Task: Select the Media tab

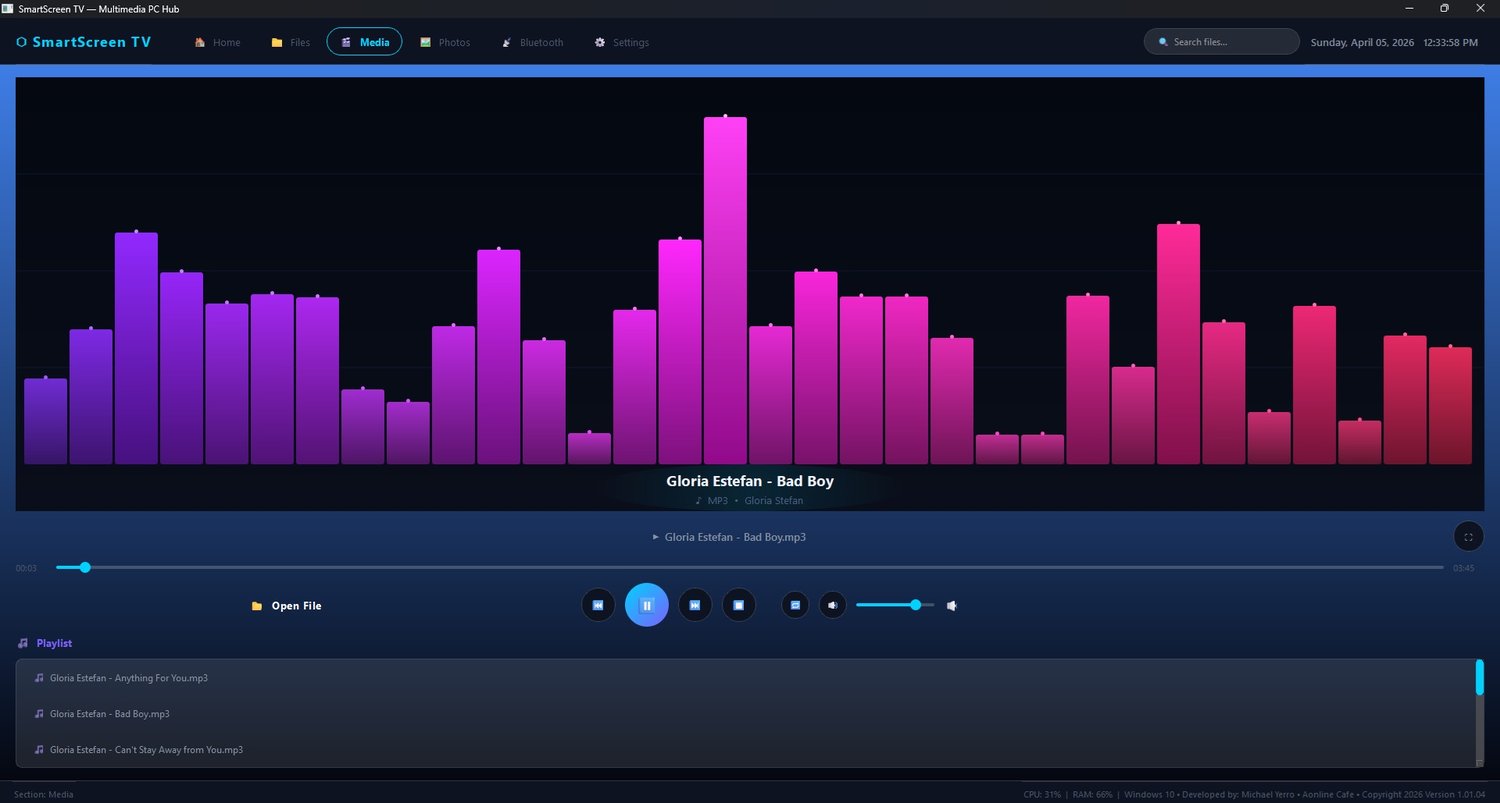Action: (364, 42)
